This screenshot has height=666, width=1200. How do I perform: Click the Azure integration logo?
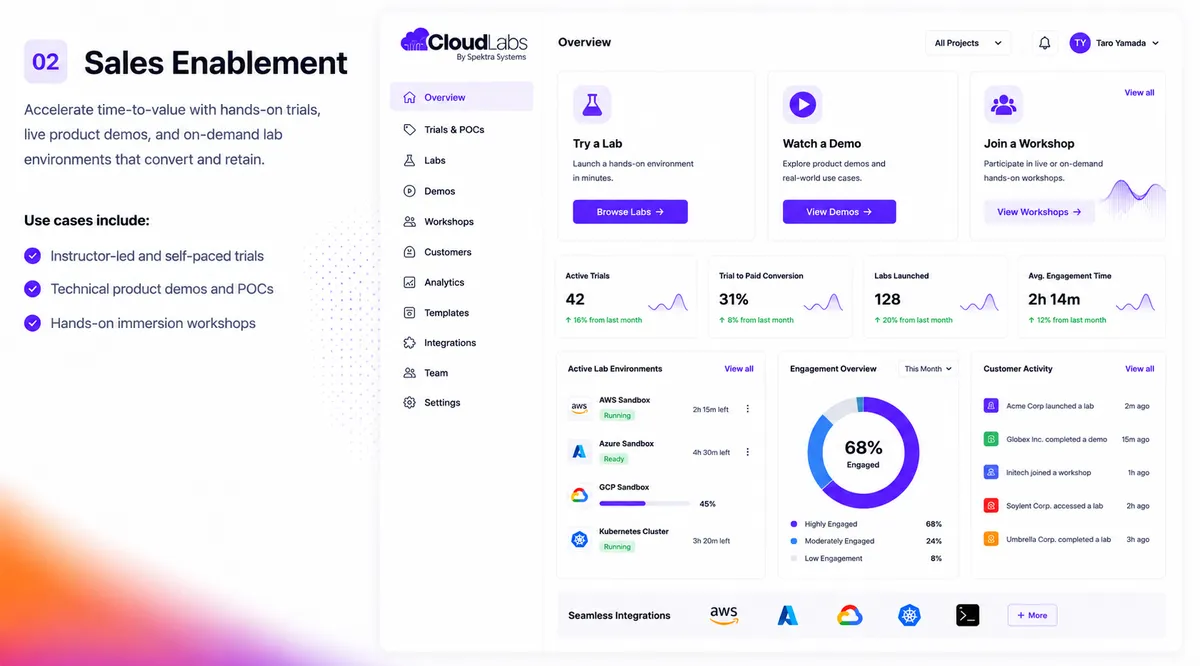coord(788,616)
